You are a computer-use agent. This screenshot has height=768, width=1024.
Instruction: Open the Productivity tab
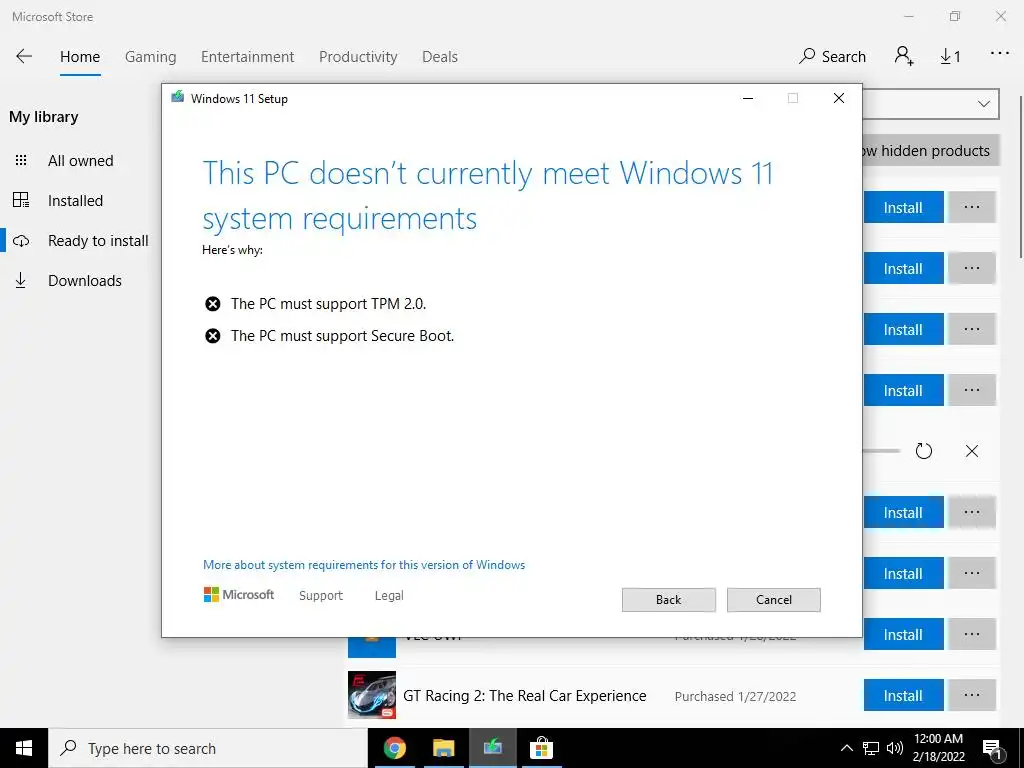(358, 57)
